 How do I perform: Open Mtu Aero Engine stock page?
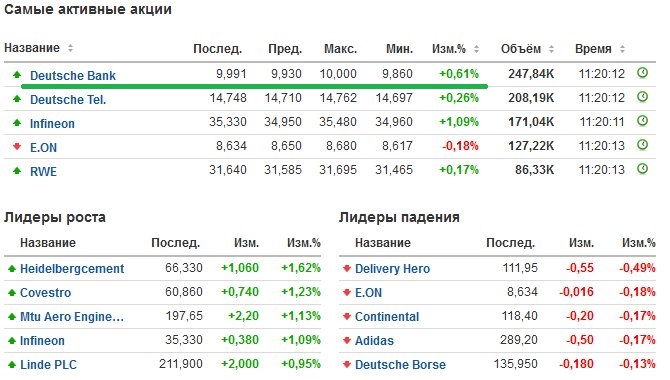72,317
